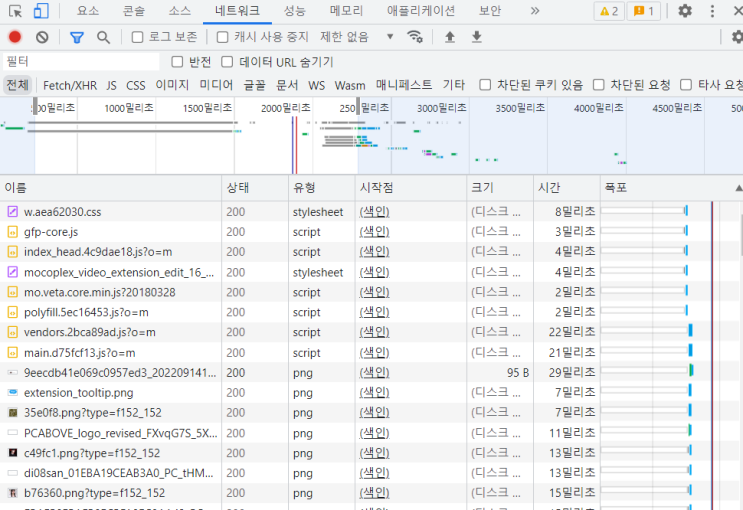Filter by 문서 requests
The width and height of the screenshot is (743, 510).
pos(287,85)
